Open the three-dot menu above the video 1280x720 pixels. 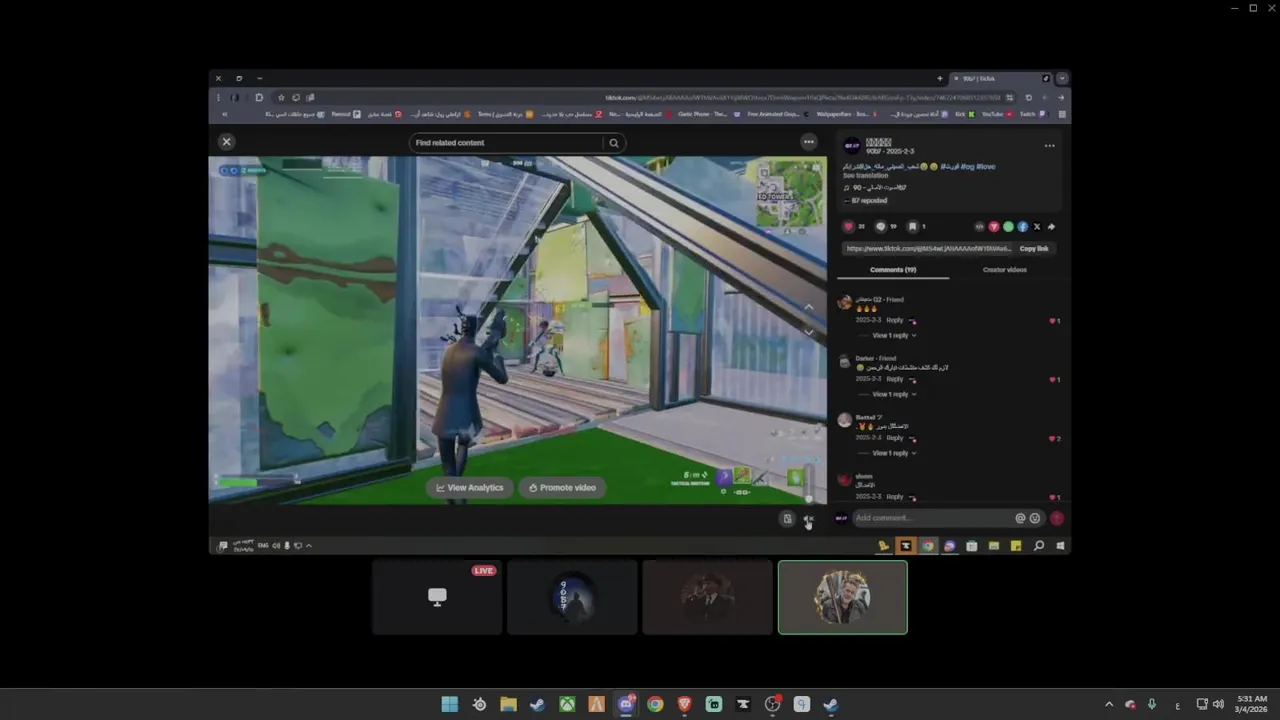pos(809,142)
